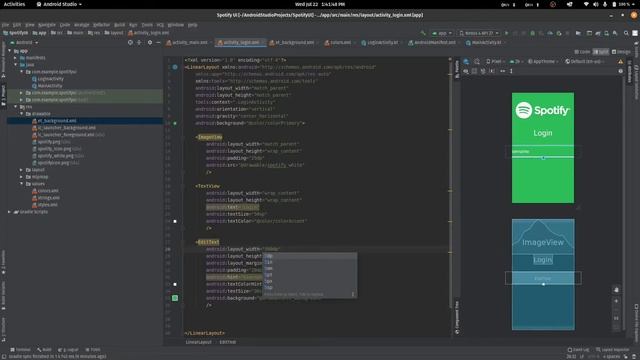640x360 pixels.
Task: Click the scroll-from-source target icon in project panel
Action: pos(130,42)
